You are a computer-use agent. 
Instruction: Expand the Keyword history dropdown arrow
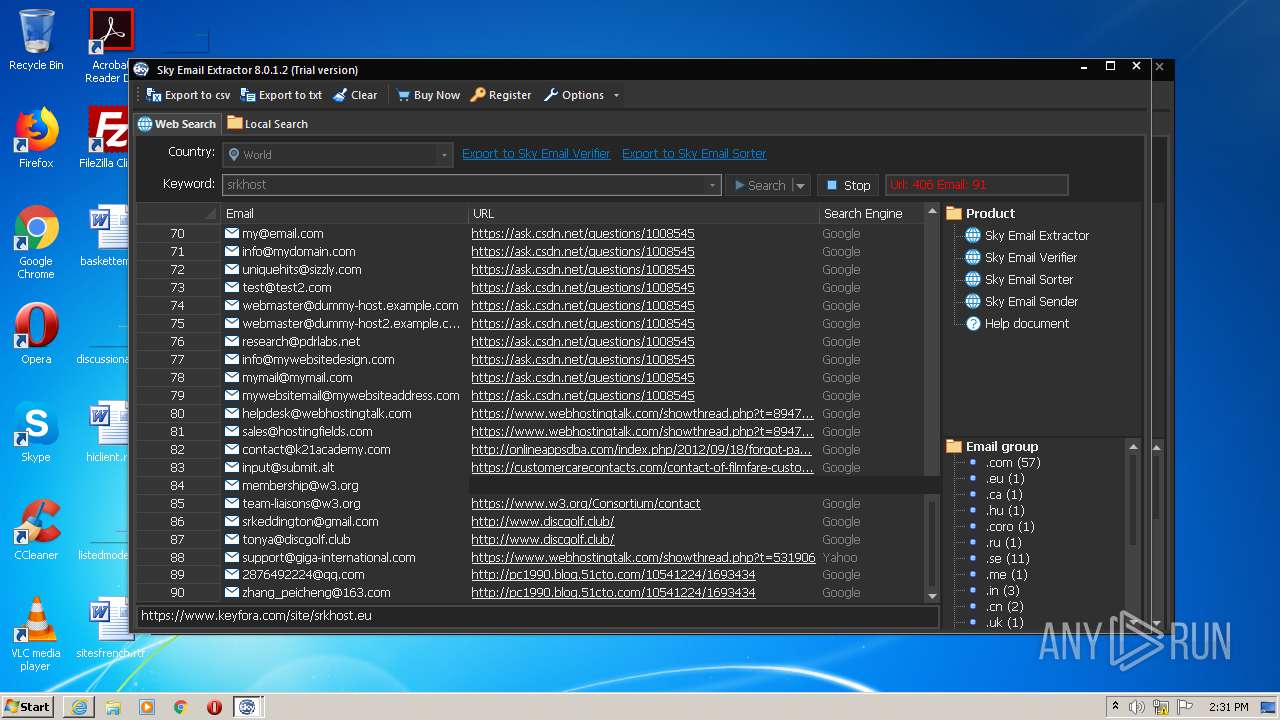[x=713, y=185]
